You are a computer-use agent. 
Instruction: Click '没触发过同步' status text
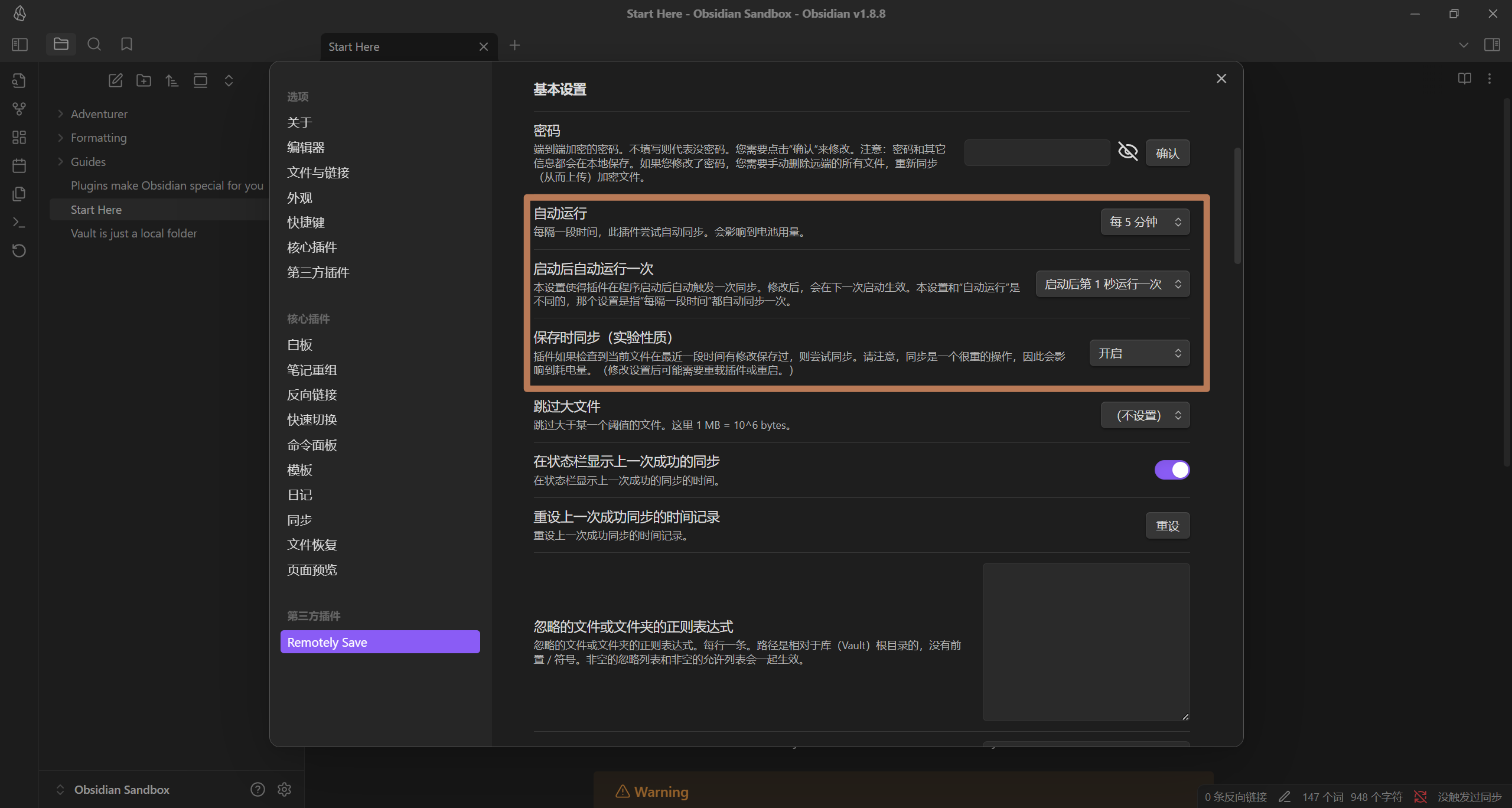(x=1469, y=797)
